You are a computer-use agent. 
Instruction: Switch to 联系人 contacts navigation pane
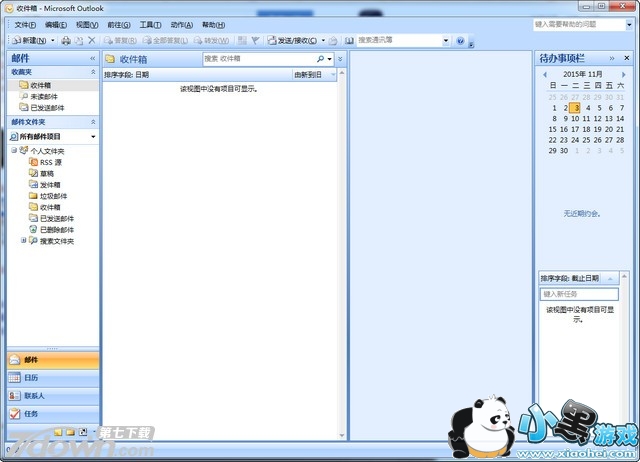[x=53, y=396]
